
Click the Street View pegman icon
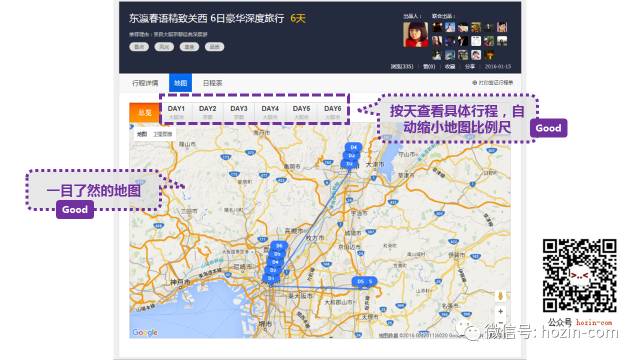point(500,296)
